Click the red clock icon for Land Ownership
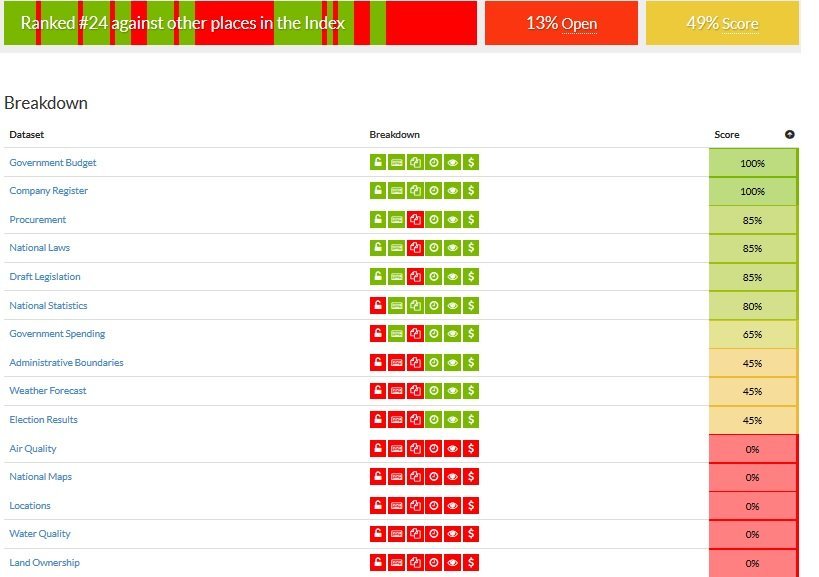The height and width of the screenshot is (577, 819). [x=434, y=563]
